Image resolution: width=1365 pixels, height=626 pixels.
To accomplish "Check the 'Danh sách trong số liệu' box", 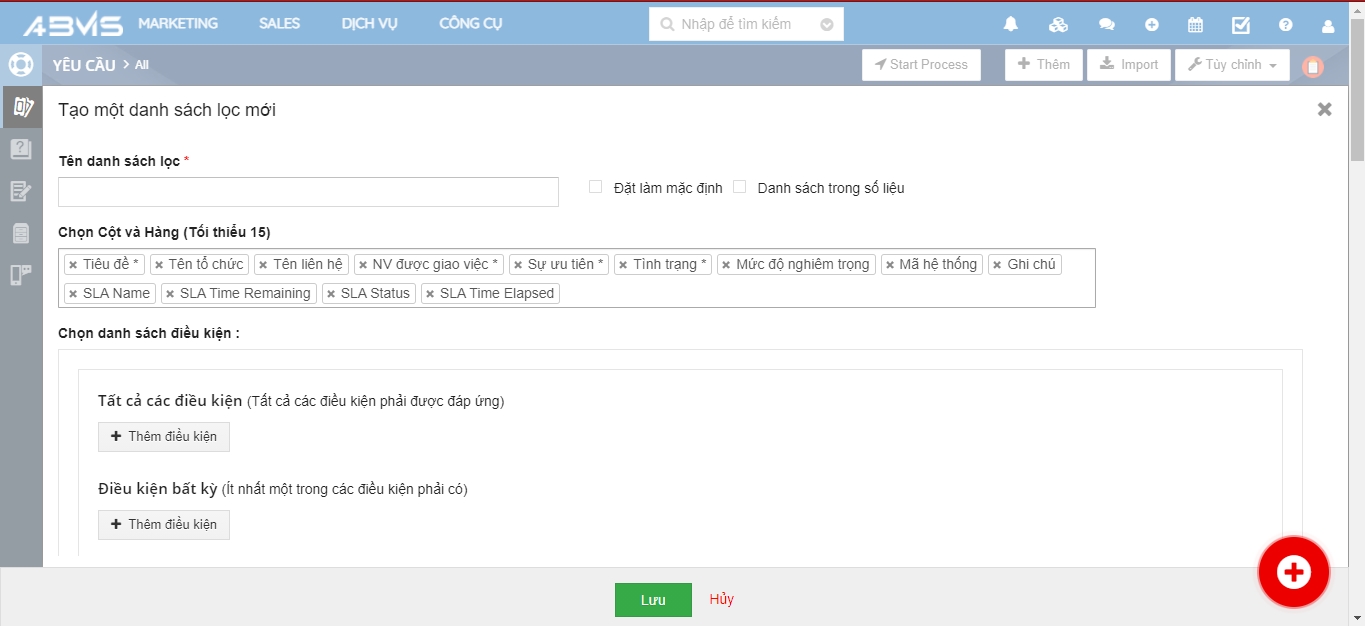I will [x=740, y=187].
